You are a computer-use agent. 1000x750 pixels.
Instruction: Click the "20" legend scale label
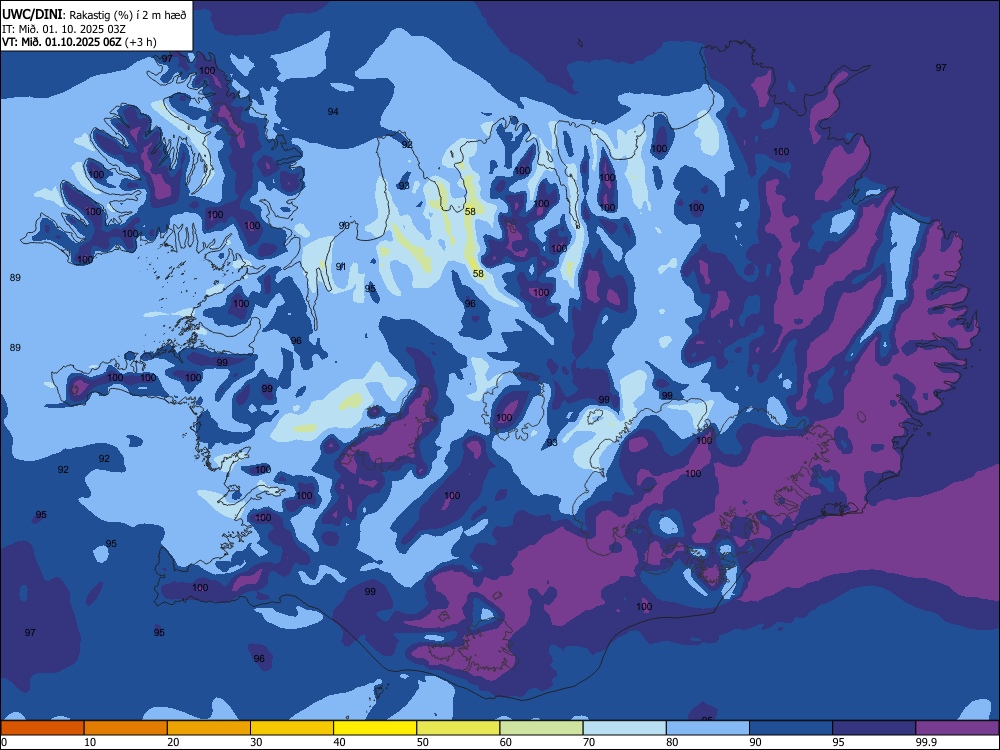[x=173, y=742]
